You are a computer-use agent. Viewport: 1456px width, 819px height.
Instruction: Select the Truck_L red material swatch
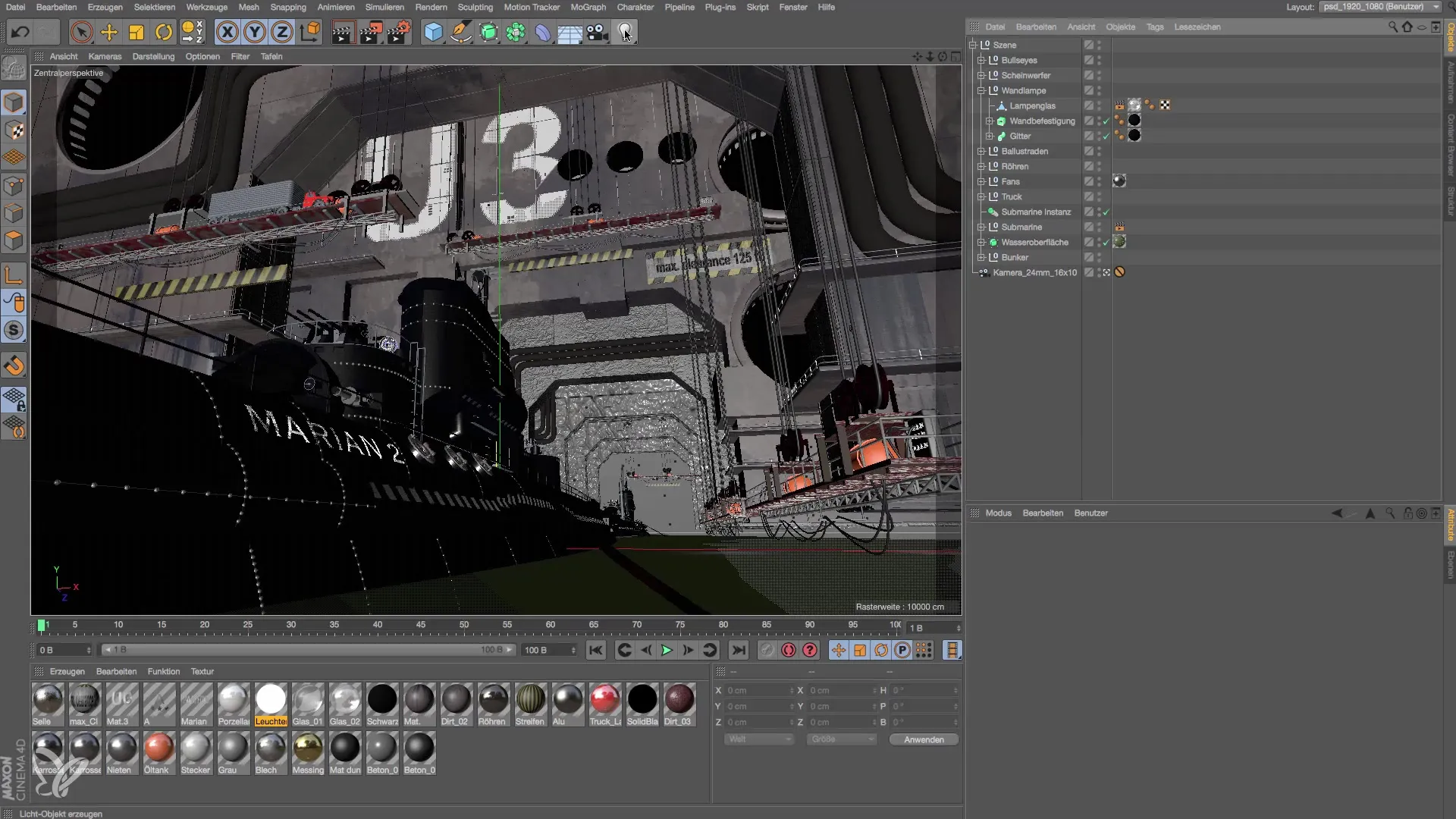pos(605,704)
